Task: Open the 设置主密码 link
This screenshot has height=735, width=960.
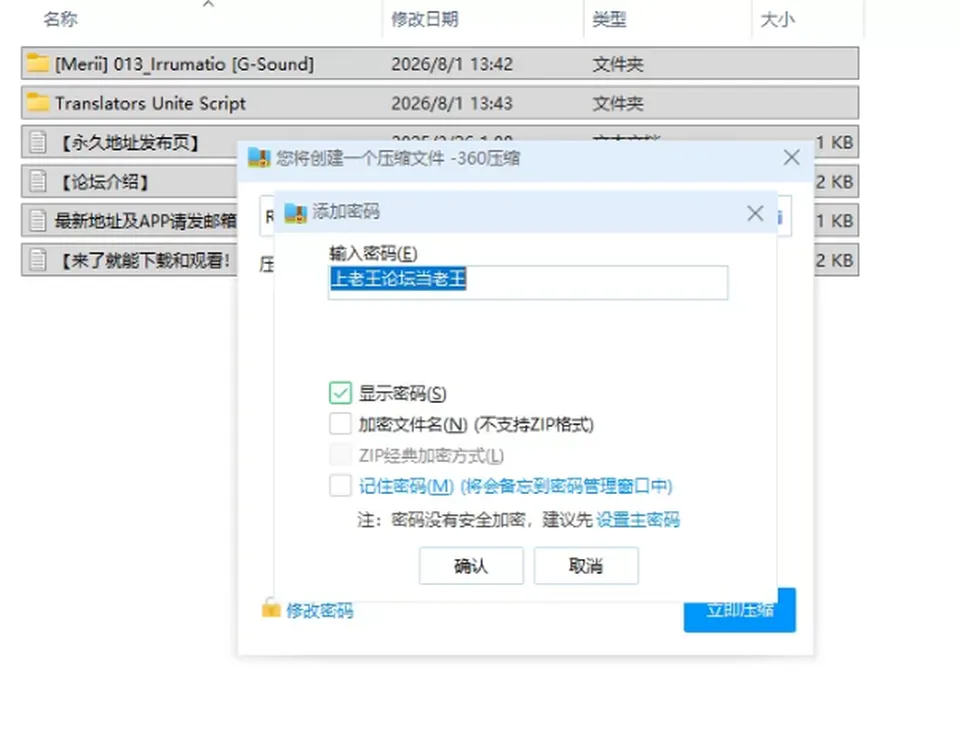Action: coord(638,520)
